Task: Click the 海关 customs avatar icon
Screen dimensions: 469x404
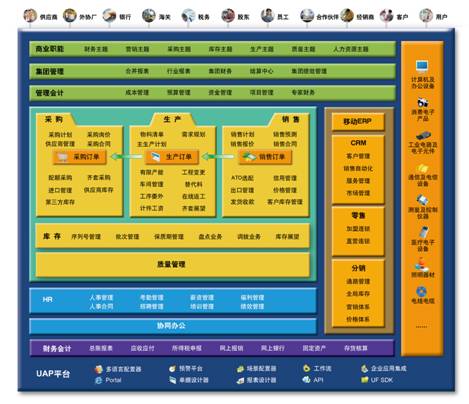Action: (x=149, y=15)
